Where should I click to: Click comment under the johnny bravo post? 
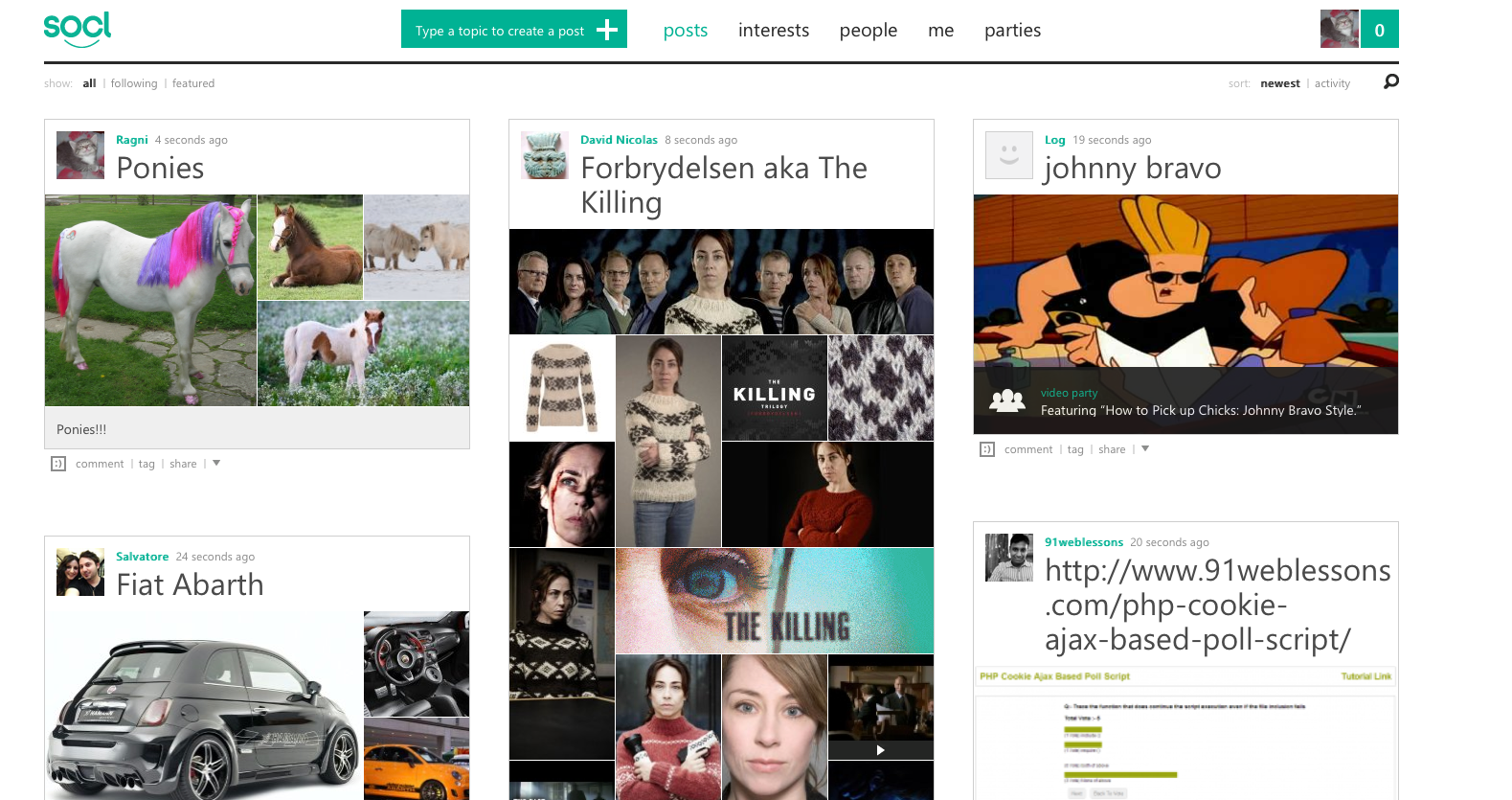coord(1028,449)
